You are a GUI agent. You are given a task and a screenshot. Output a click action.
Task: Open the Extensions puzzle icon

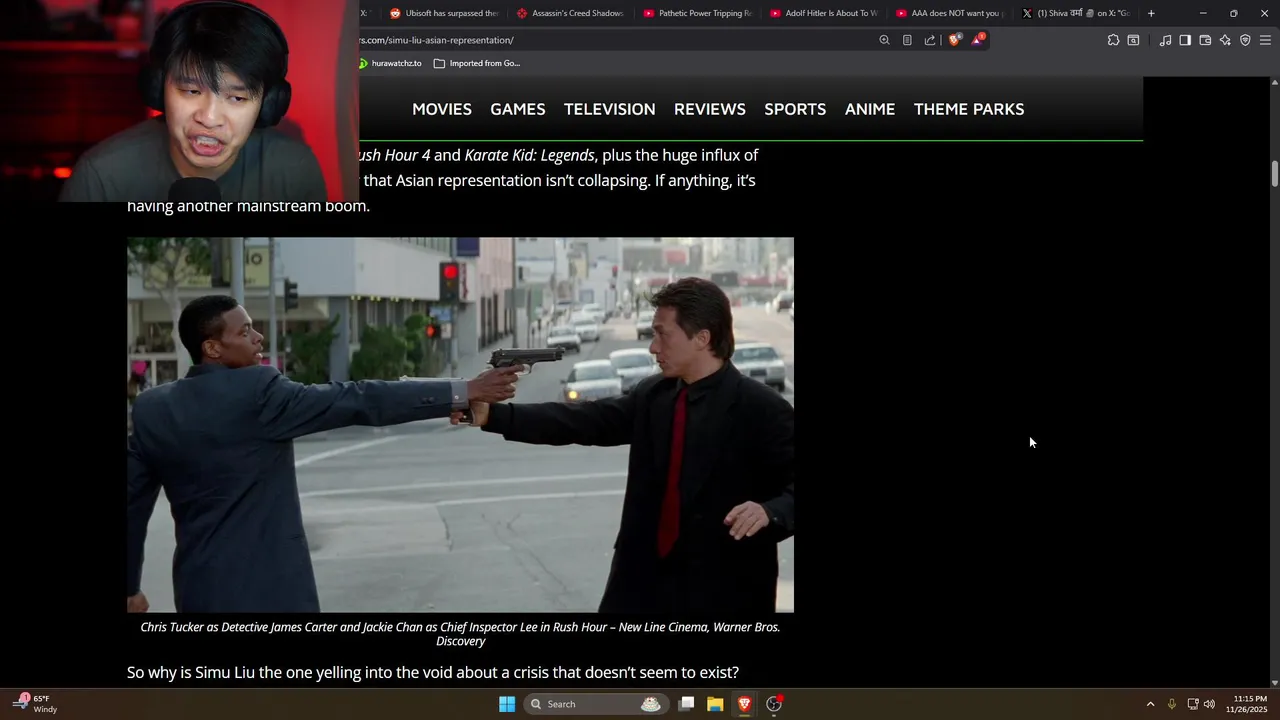tap(1113, 40)
